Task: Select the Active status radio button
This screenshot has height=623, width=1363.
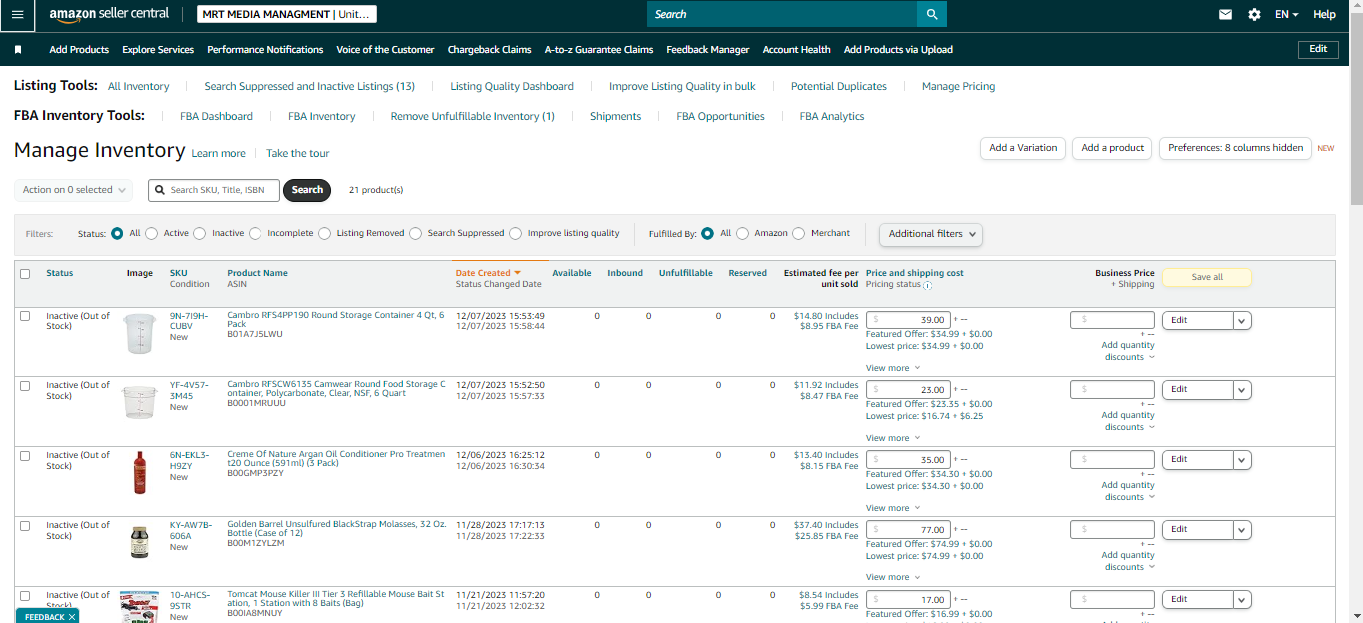Action: (x=152, y=233)
